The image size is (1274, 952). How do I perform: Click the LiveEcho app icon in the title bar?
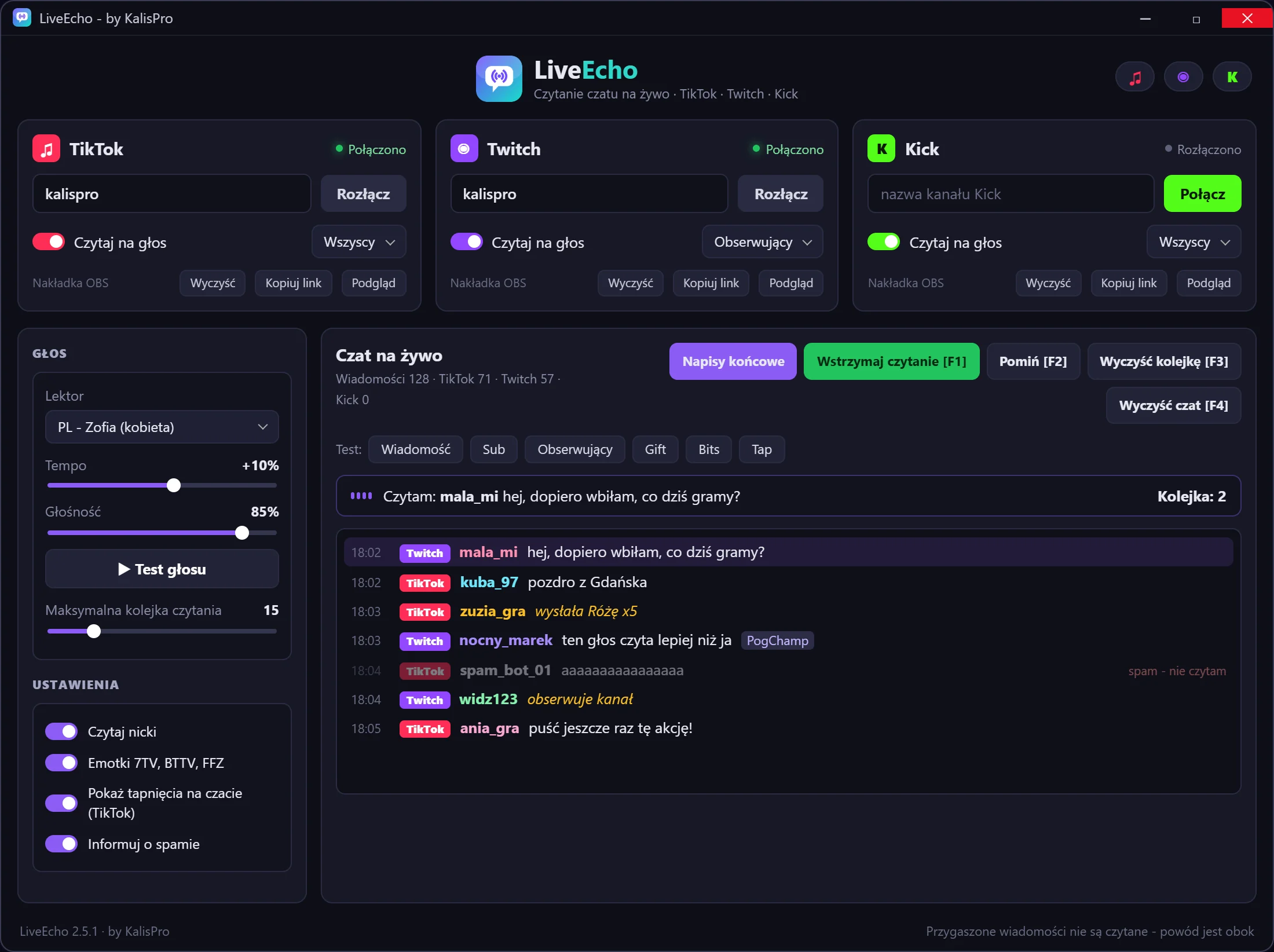pos(22,18)
